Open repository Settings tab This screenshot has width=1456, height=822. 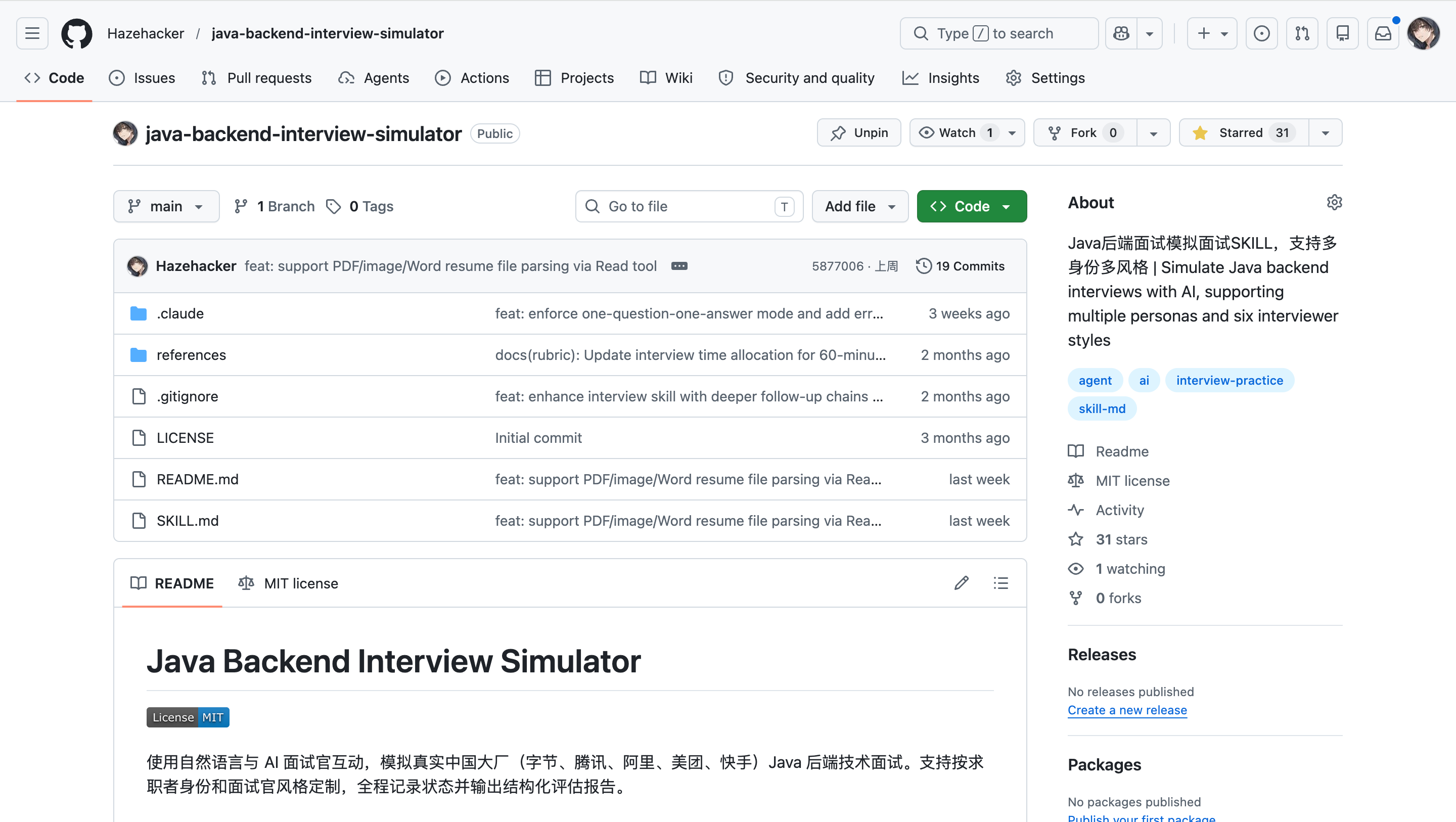1045,77
